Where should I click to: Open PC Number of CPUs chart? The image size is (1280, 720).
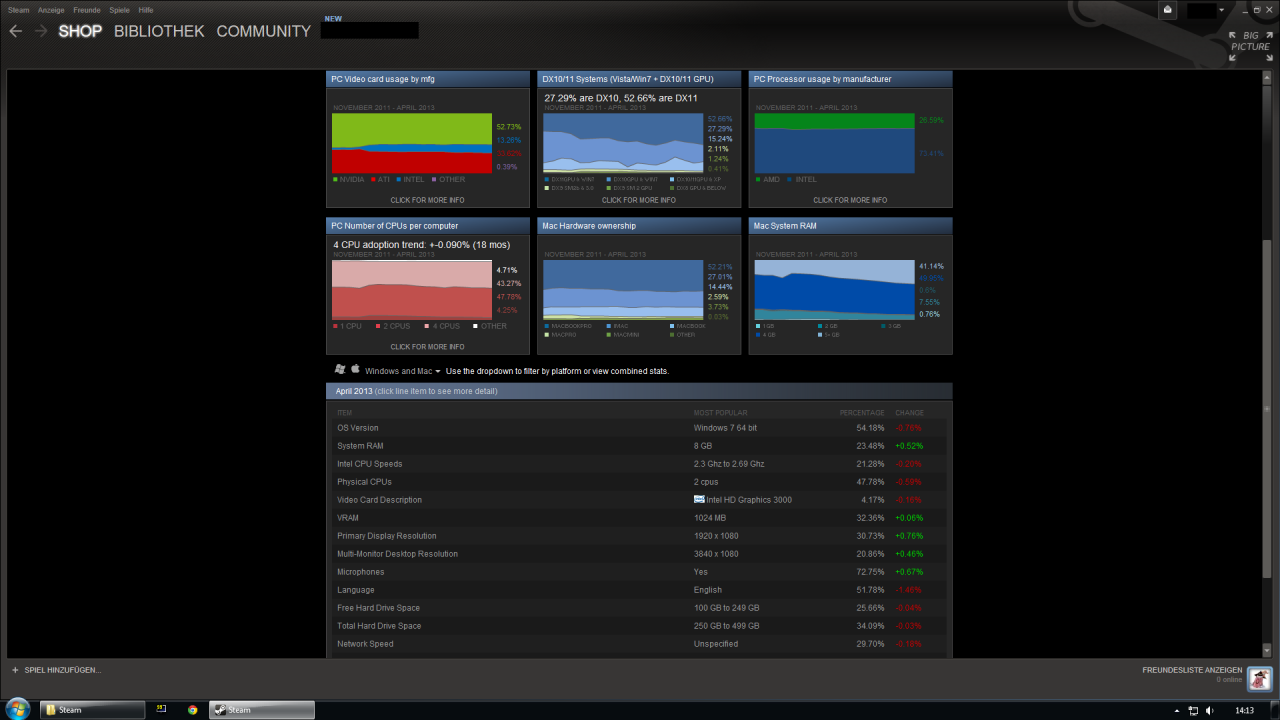click(x=428, y=286)
